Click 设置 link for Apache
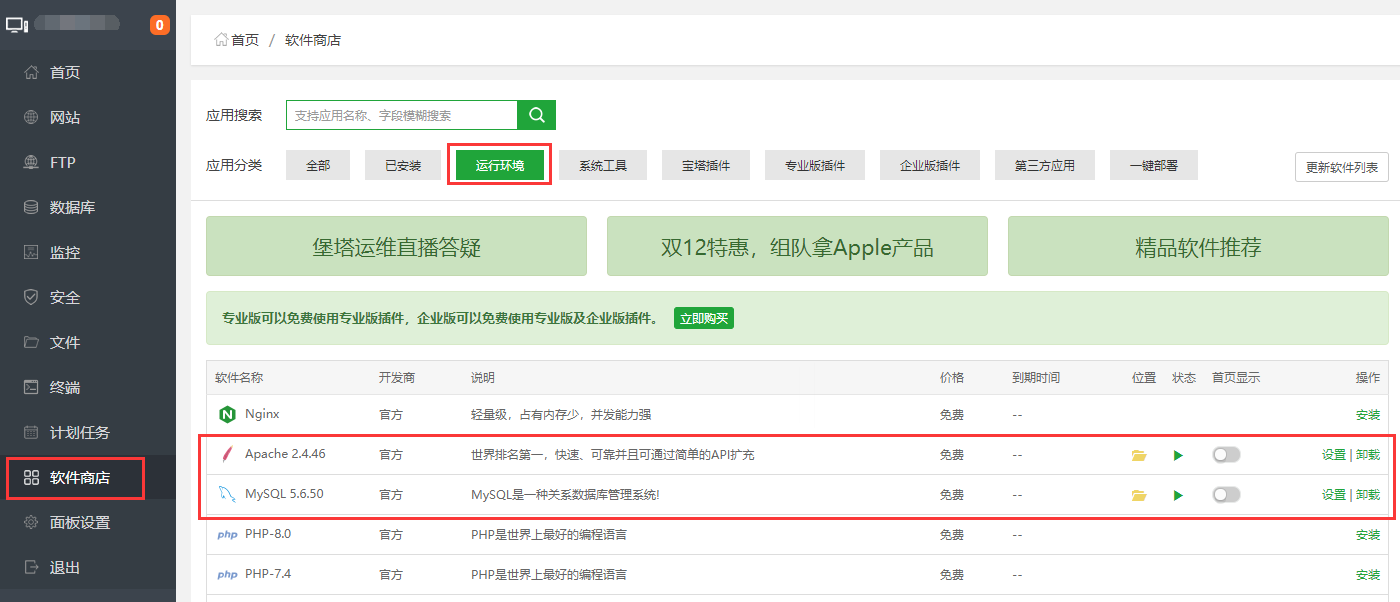Viewport: 1400px width, 602px height. pos(1334,455)
